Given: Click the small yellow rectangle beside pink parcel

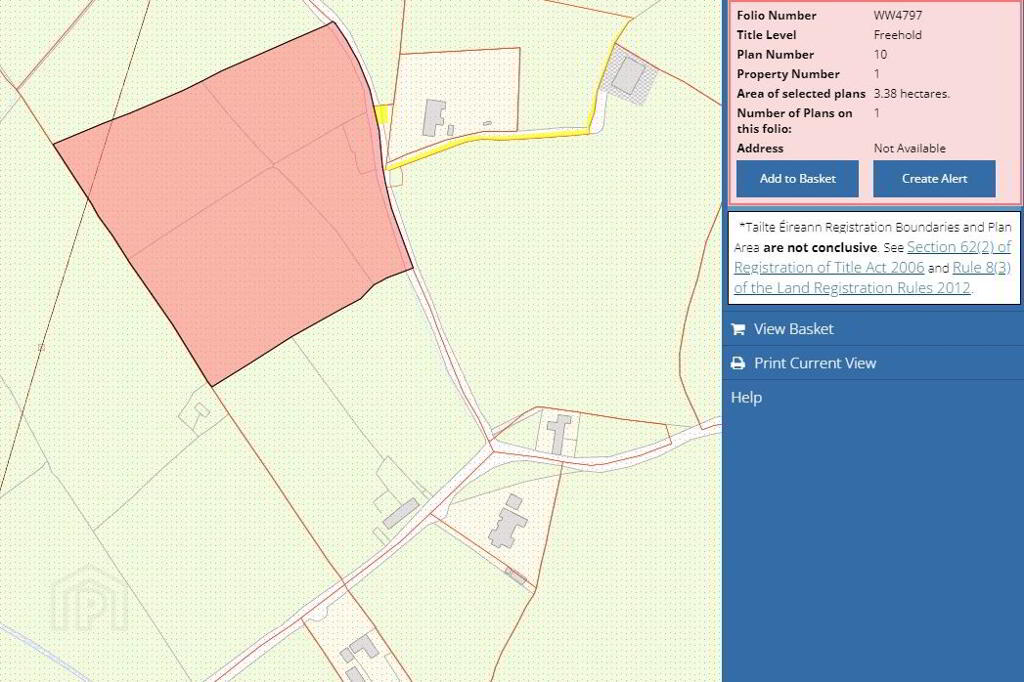Looking at the screenshot, I should (381, 114).
